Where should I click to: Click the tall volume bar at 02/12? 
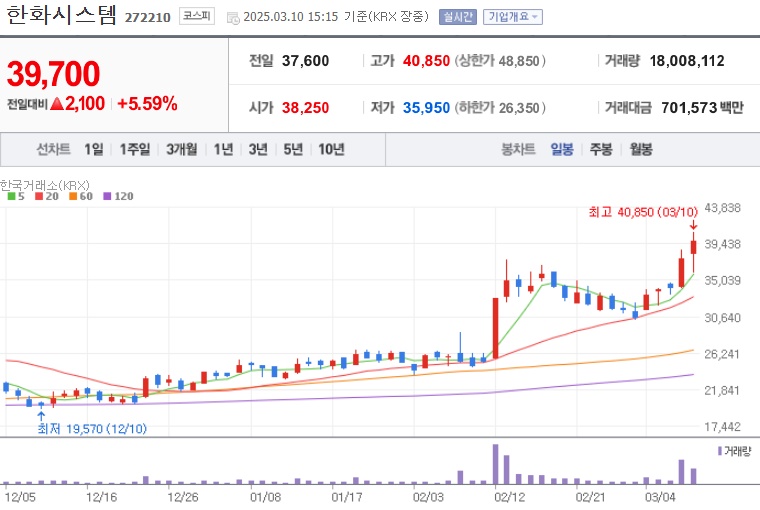click(495, 464)
